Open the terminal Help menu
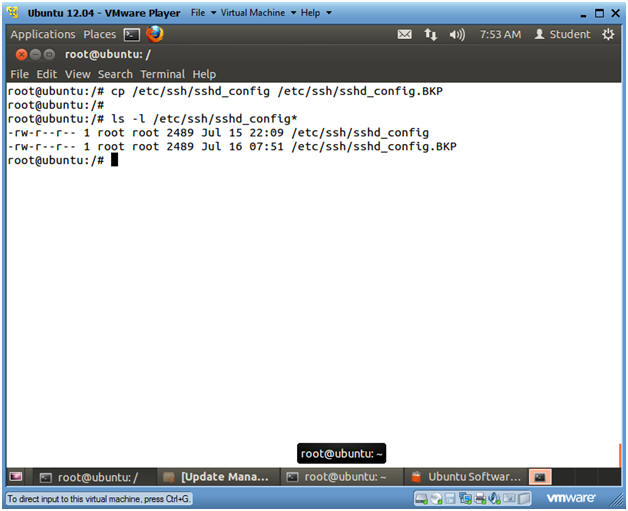This screenshot has width=628, height=511. [x=204, y=74]
